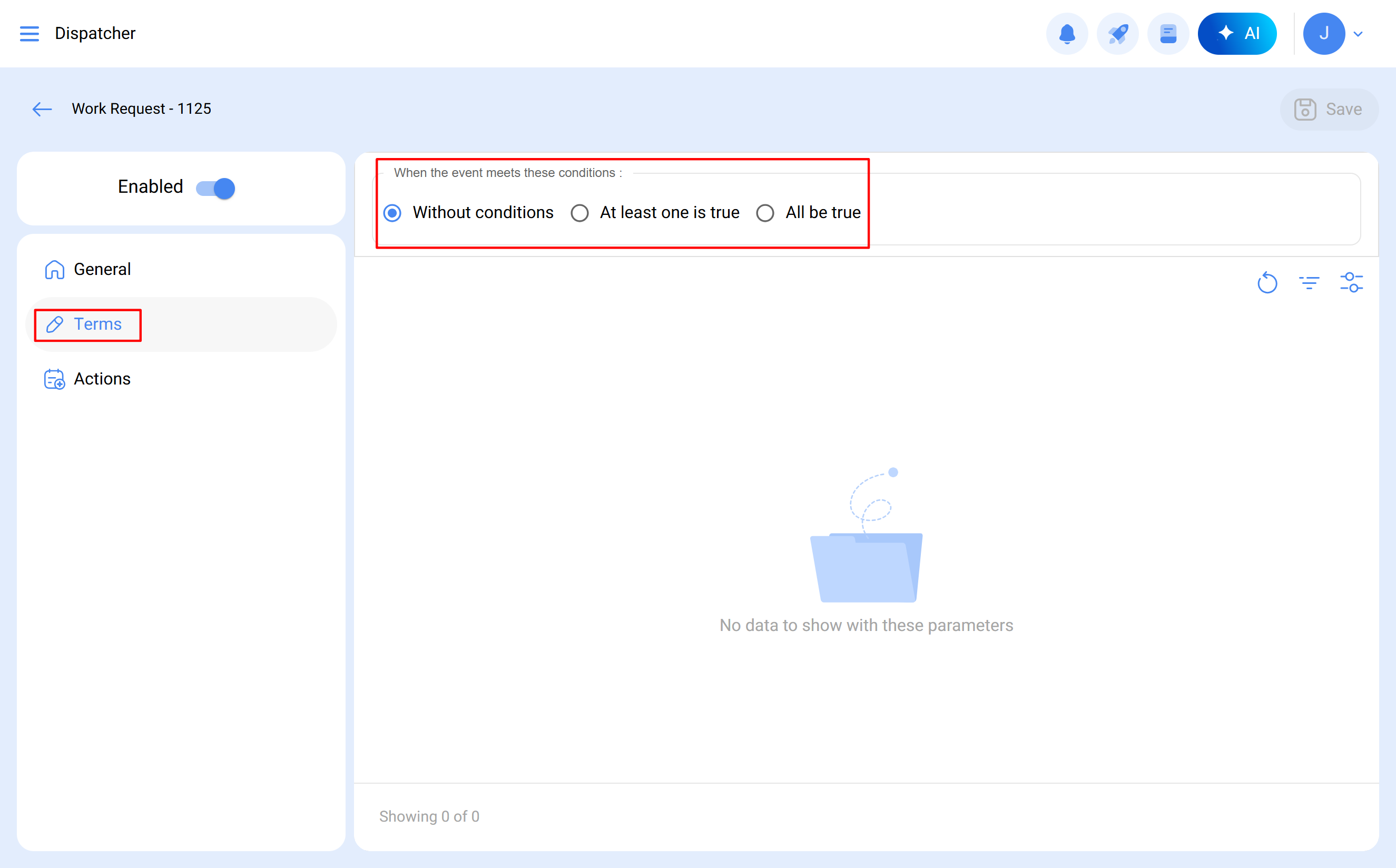Go to the Actions section

[102, 379]
